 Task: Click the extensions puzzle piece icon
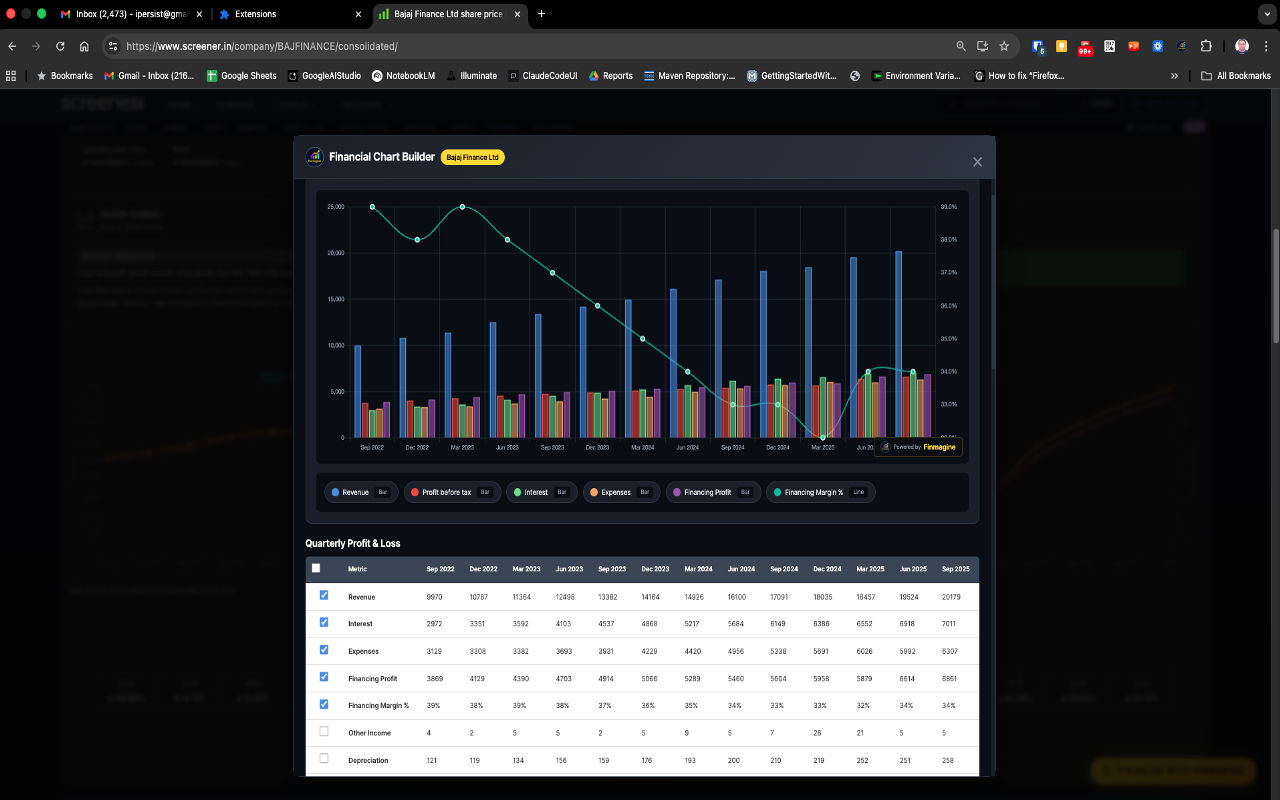click(x=1207, y=46)
